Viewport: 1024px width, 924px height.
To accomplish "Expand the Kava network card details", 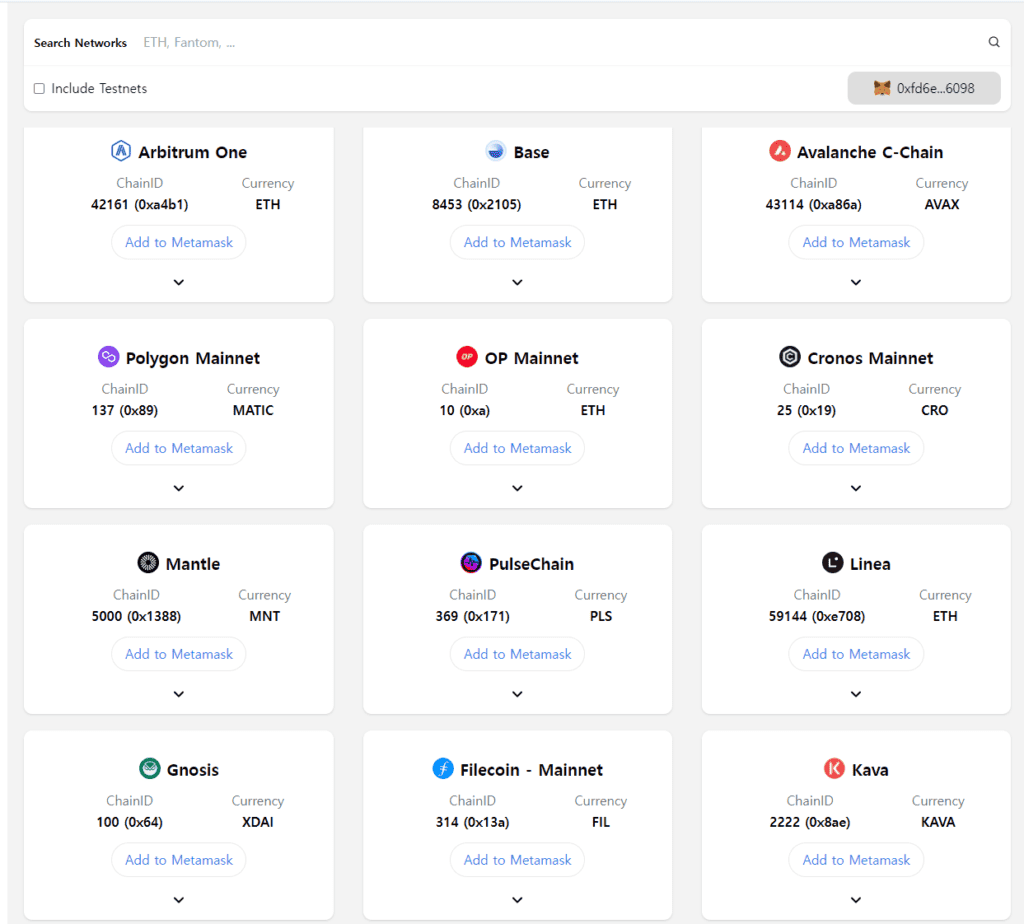I will point(855,899).
